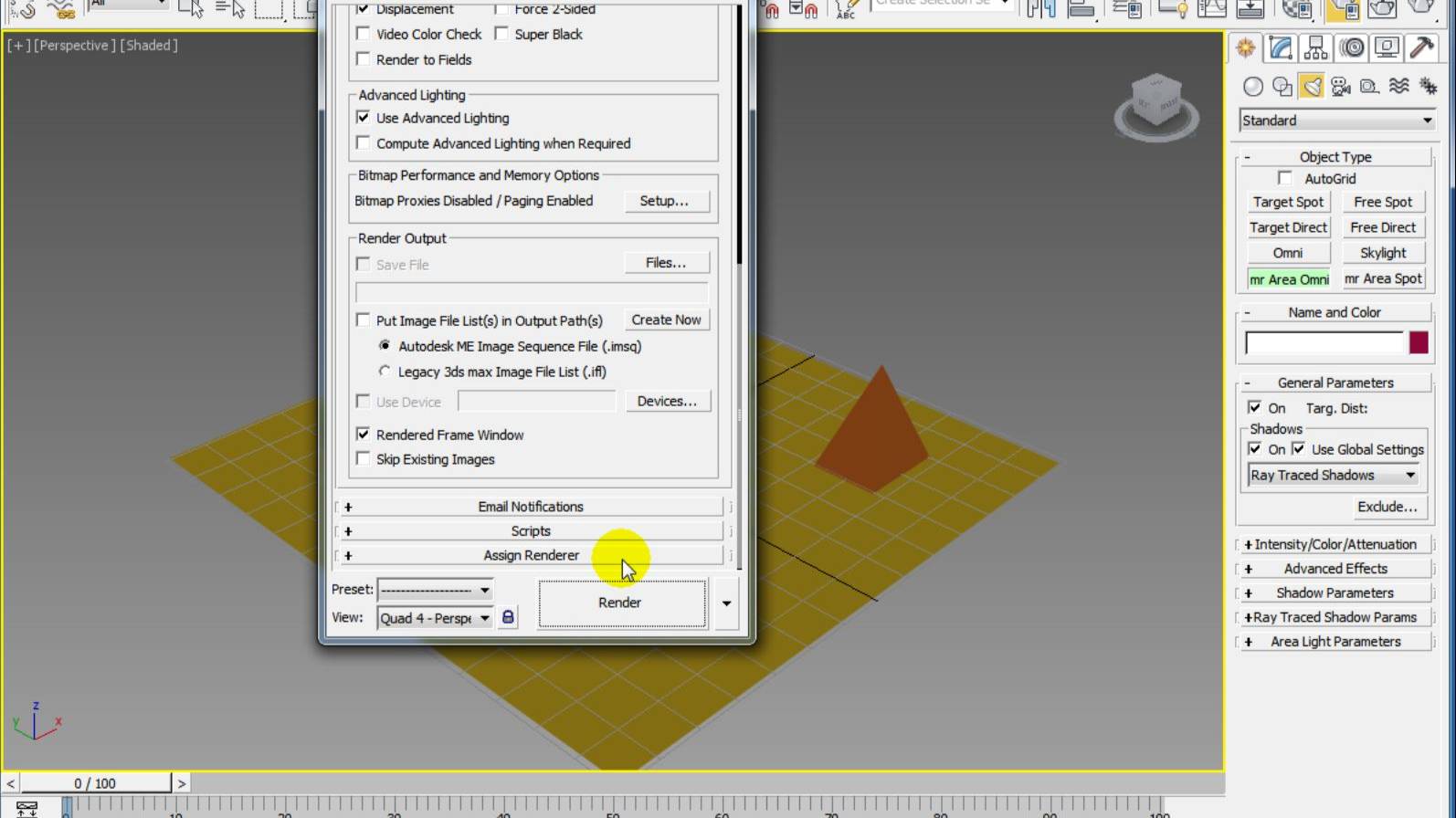Screen dimensions: 1456x818
Task: Enable Put Image File List(s) in Output Path(s)
Action: click(364, 320)
